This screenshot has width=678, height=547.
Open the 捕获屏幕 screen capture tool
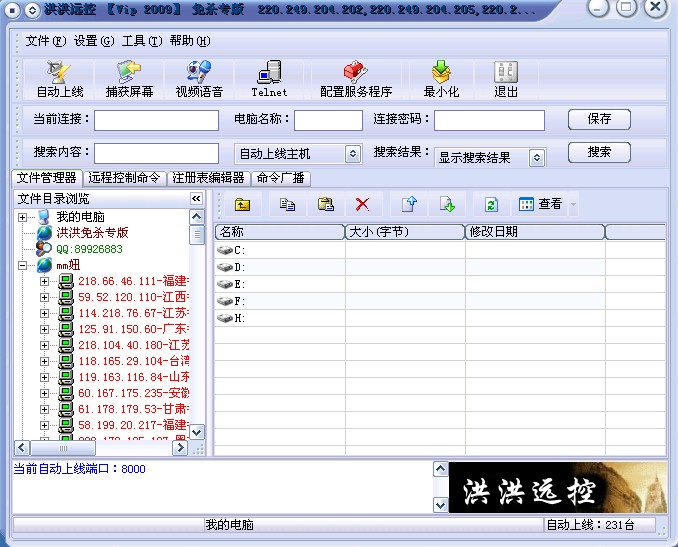pyautogui.click(x=129, y=80)
